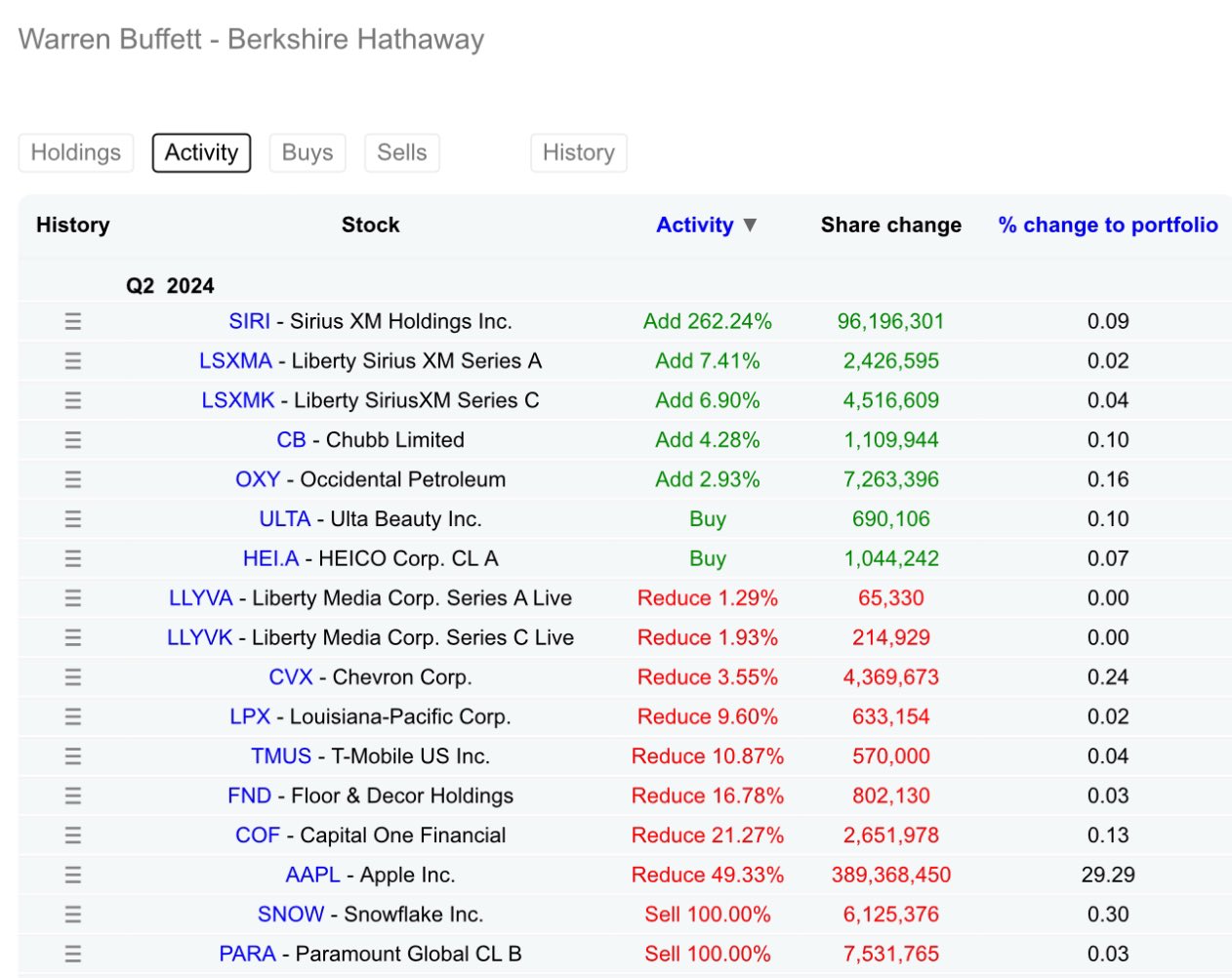Open the LLYVK ticker link
The height and width of the screenshot is (978, 1232).
[200, 637]
